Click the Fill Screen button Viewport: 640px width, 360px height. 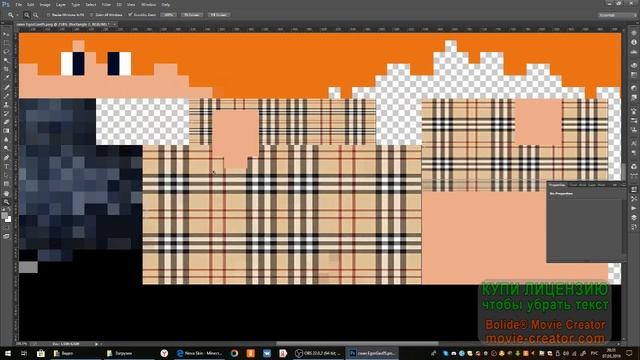pyautogui.click(x=218, y=15)
